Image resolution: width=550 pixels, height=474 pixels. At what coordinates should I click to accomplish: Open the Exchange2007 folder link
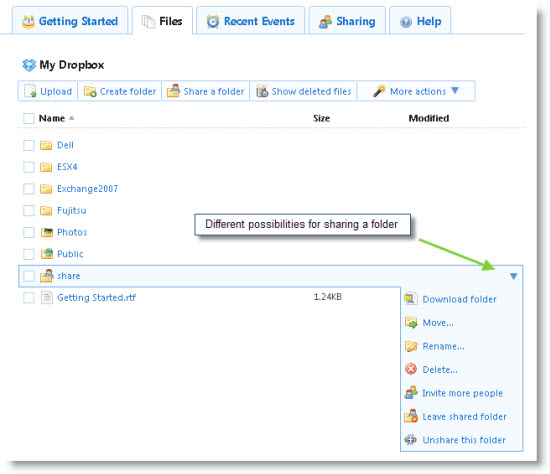[x=87, y=189]
